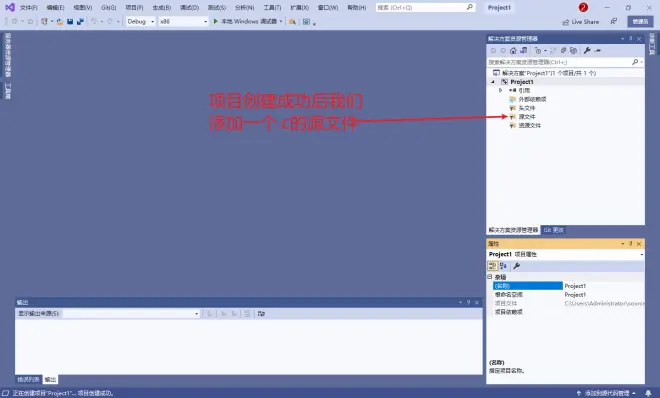Viewport: 660px width, 398px height.
Task: Open the x86 platform dropdown
Action: click(184, 21)
